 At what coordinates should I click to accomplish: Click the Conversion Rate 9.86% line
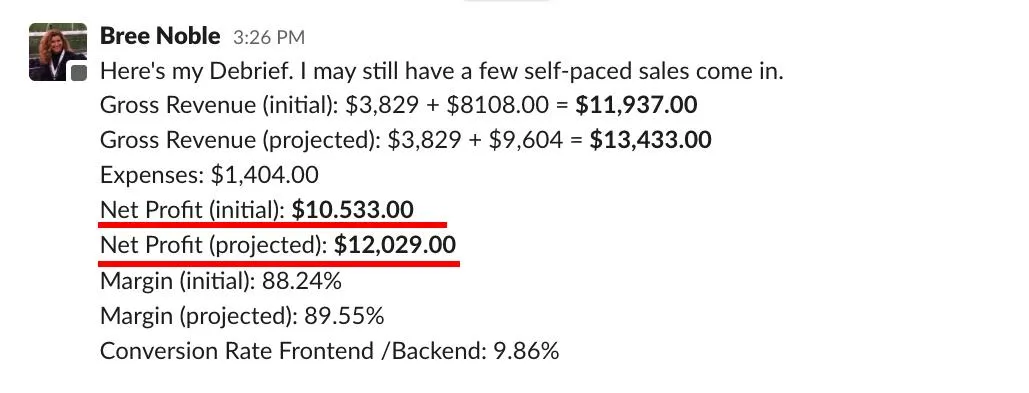329,352
